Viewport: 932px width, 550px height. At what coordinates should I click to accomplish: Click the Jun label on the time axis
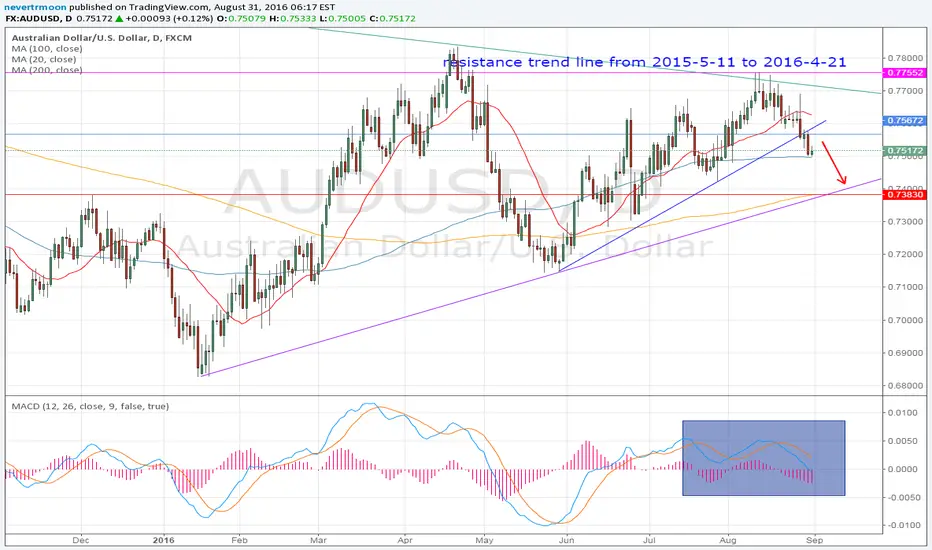tap(566, 540)
